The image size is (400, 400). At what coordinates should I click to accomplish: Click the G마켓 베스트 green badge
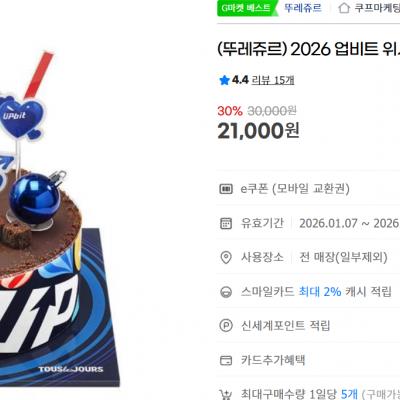(247, 8)
